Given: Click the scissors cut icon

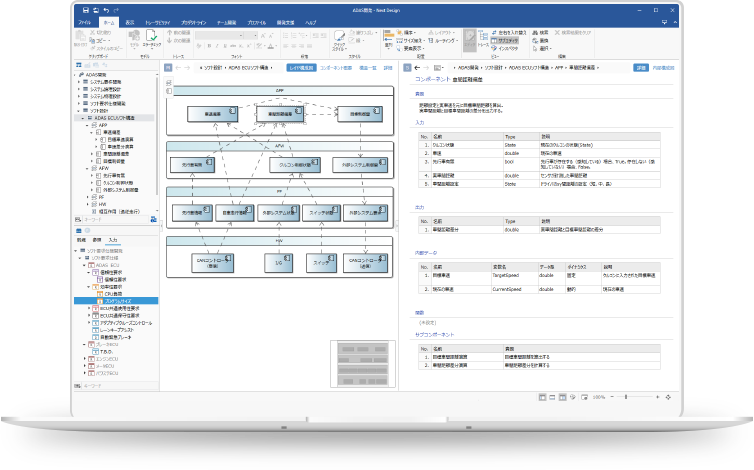Looking at the screenshot, I should (x=92, y=33).
